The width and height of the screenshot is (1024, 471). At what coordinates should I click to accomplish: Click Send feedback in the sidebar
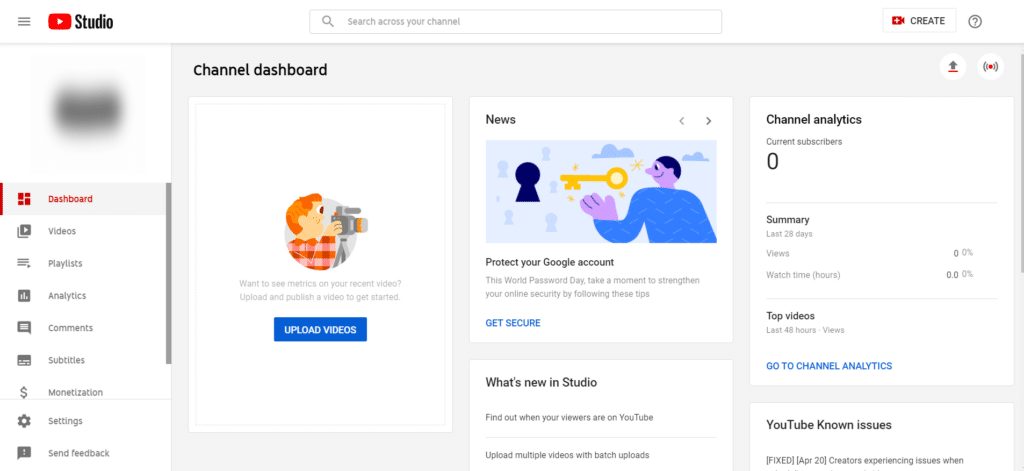point(84,453)
